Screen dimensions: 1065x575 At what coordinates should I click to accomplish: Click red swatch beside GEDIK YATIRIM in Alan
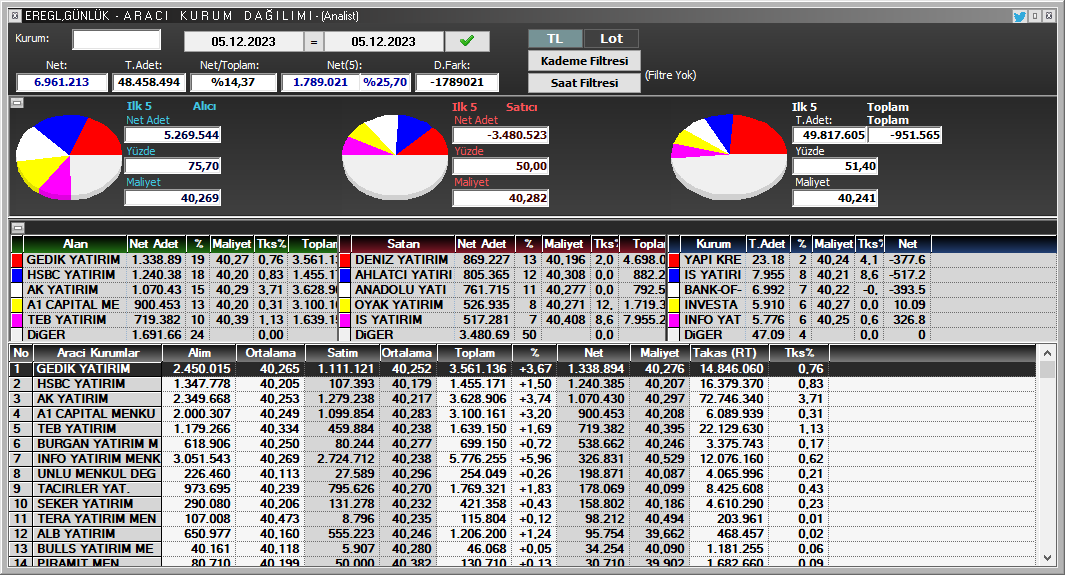[x=17, y=260]
